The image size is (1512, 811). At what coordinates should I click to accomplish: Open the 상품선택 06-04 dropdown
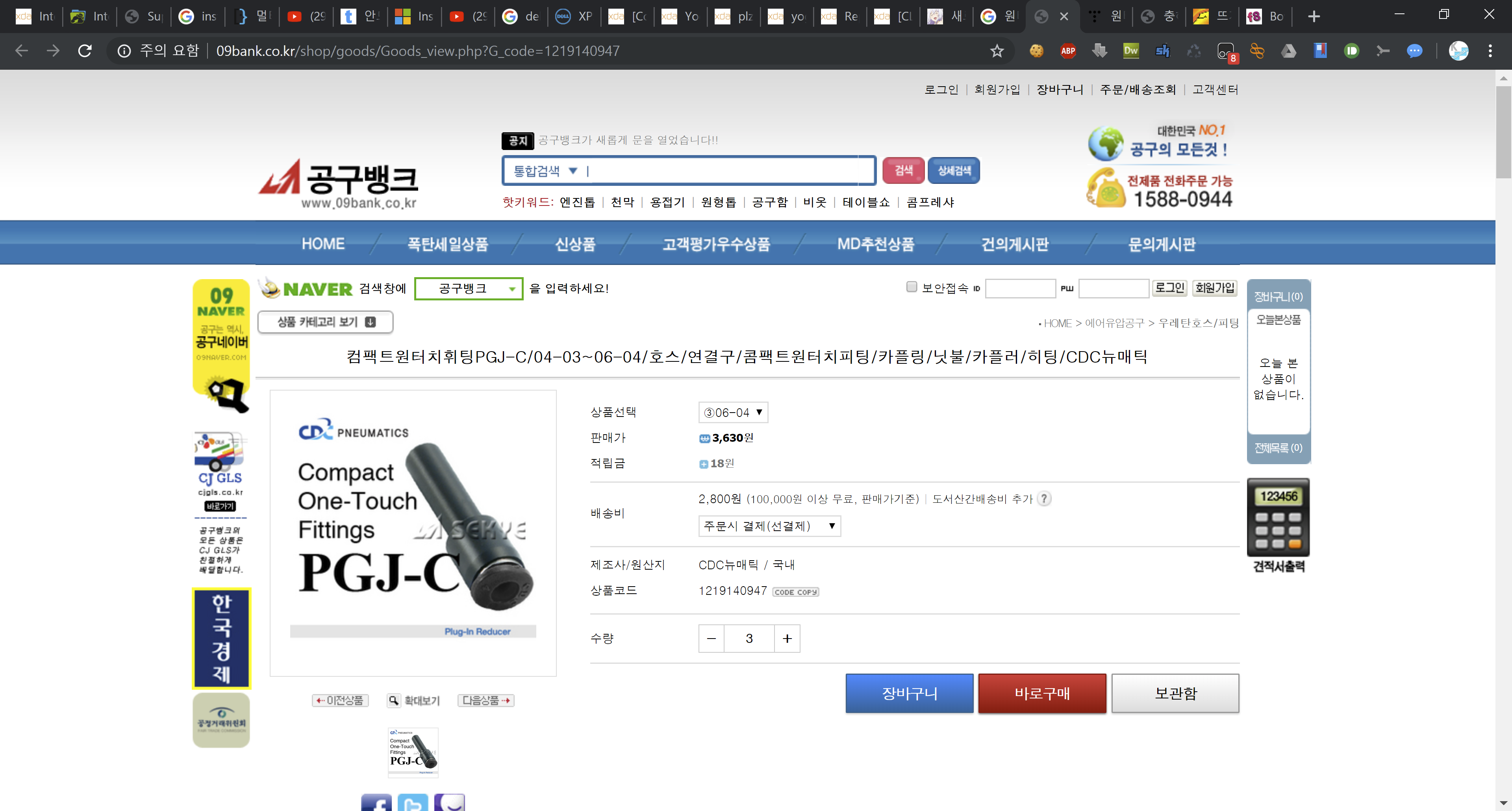click(732, 413)
